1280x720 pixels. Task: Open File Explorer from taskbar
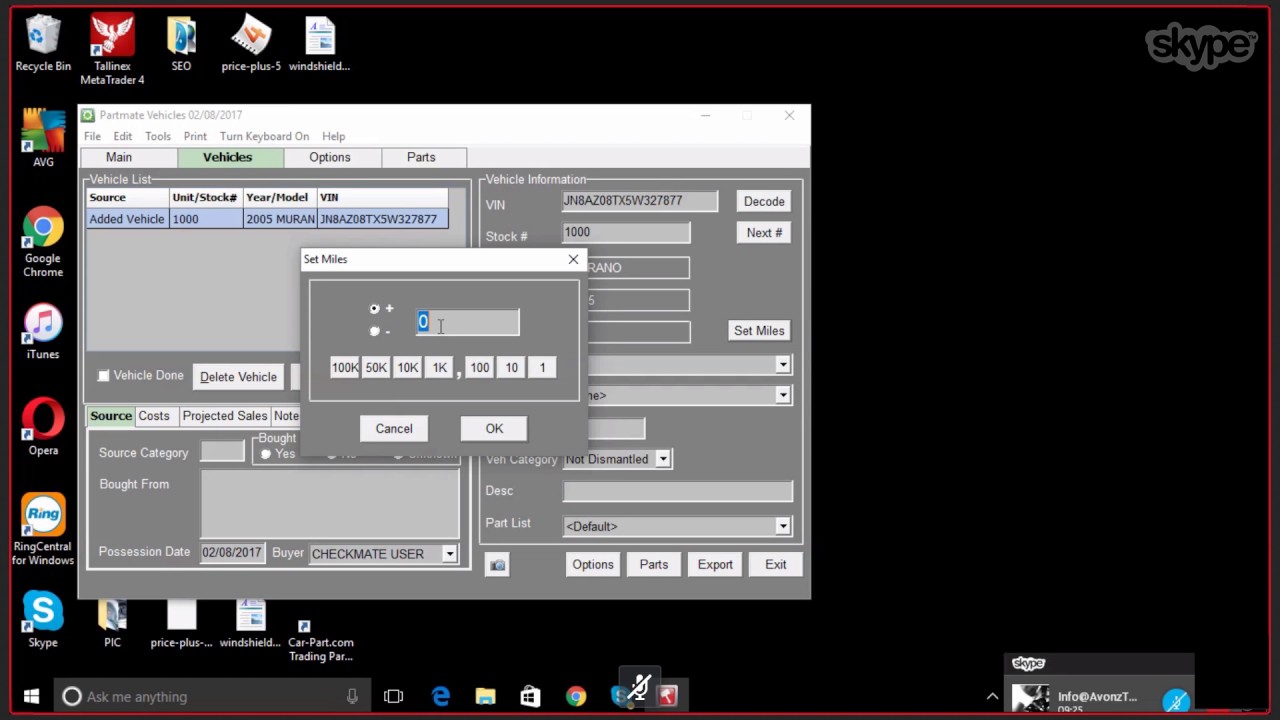[485, 696]
